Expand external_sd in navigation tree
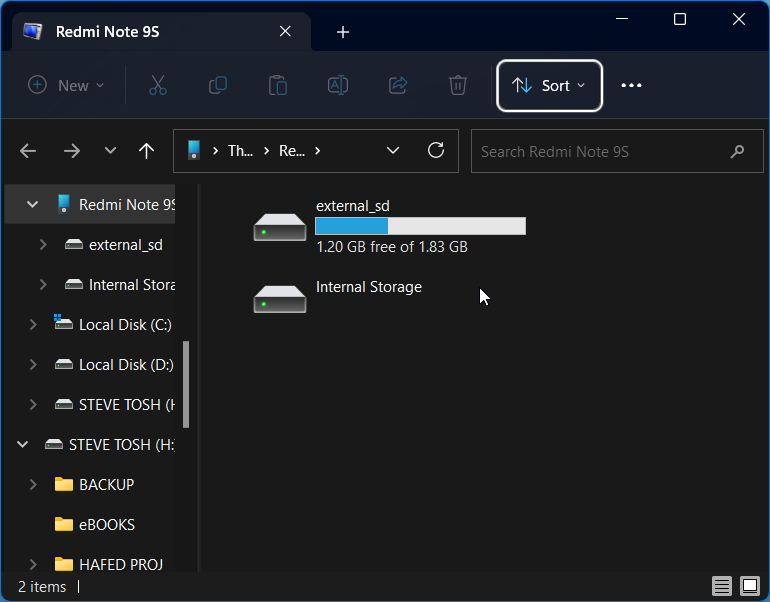The image size is (770, 602). 43,245
